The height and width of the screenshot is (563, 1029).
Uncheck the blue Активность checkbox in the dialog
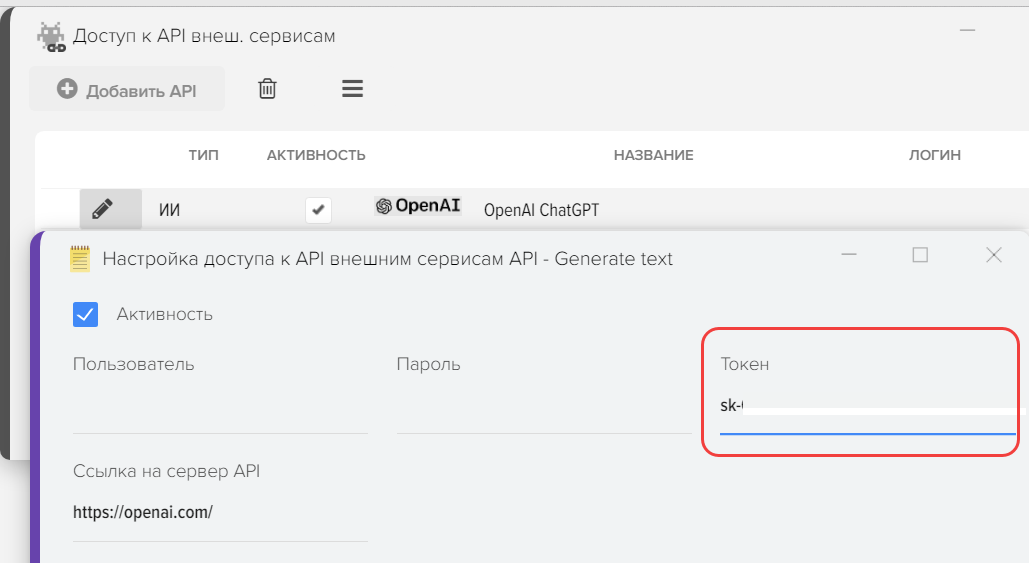[x=86, y=314]
